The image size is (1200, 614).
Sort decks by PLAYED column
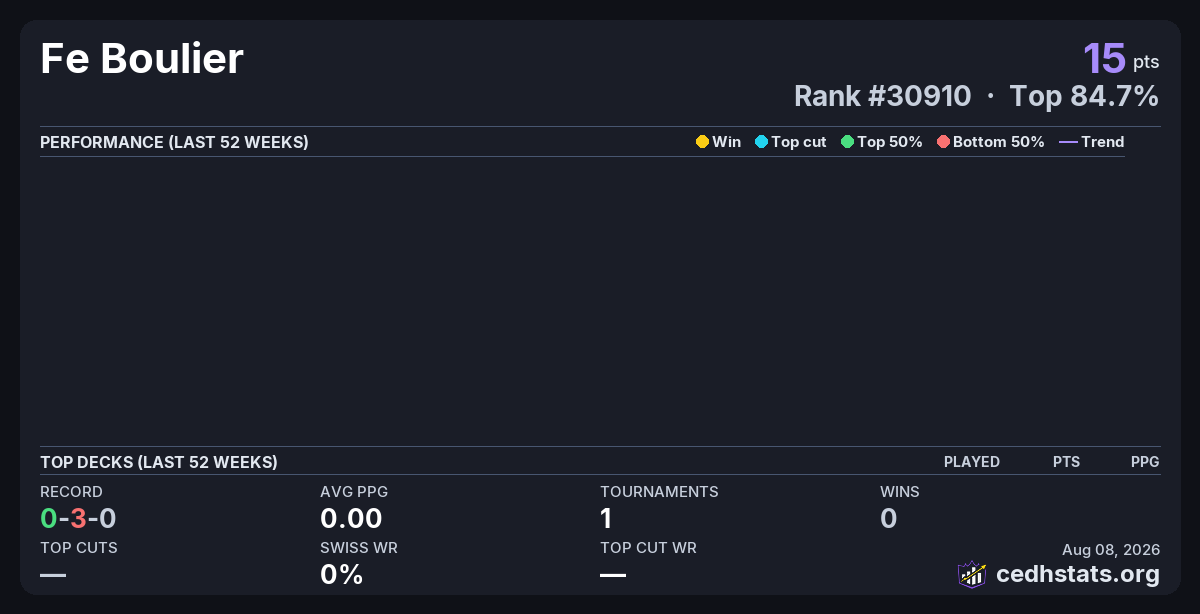click(x=972, y=462)
